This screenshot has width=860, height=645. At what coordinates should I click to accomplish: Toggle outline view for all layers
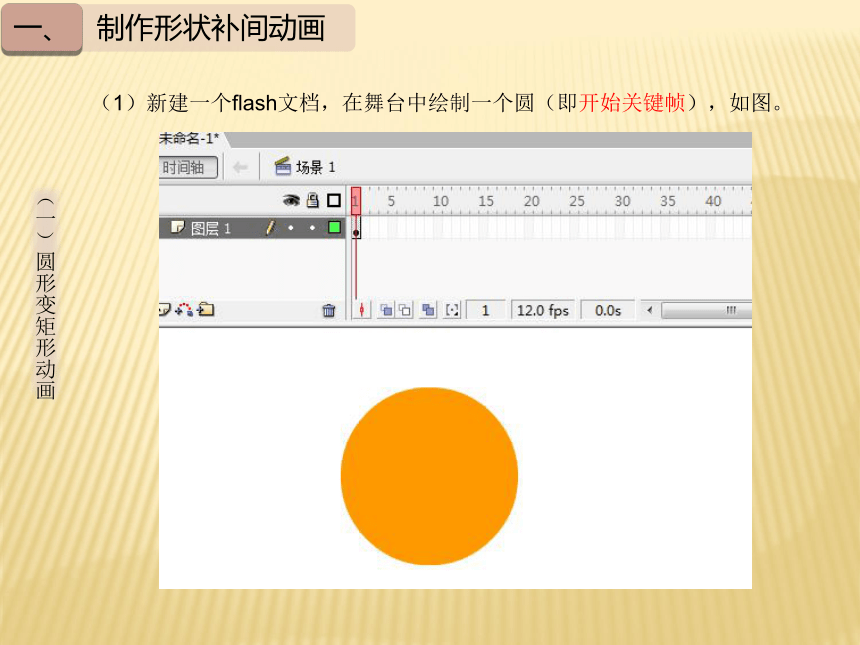(x=333, y=200)
